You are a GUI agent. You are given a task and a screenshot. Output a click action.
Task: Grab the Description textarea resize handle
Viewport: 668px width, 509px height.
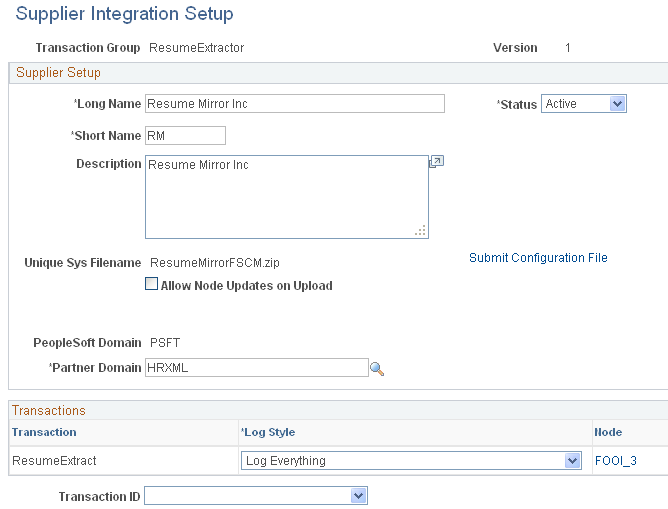pos(420,230)
